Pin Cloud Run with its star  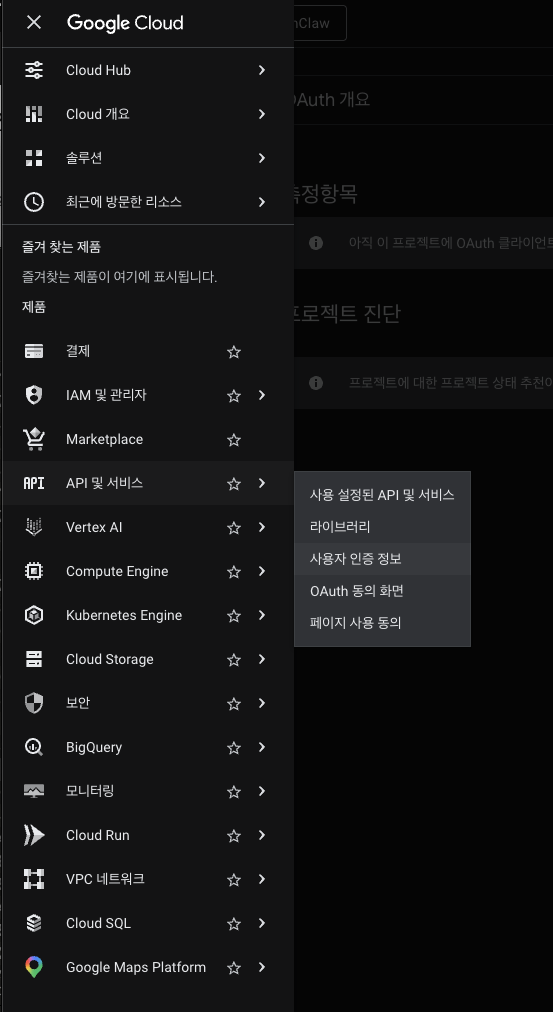tap(234, 835)
